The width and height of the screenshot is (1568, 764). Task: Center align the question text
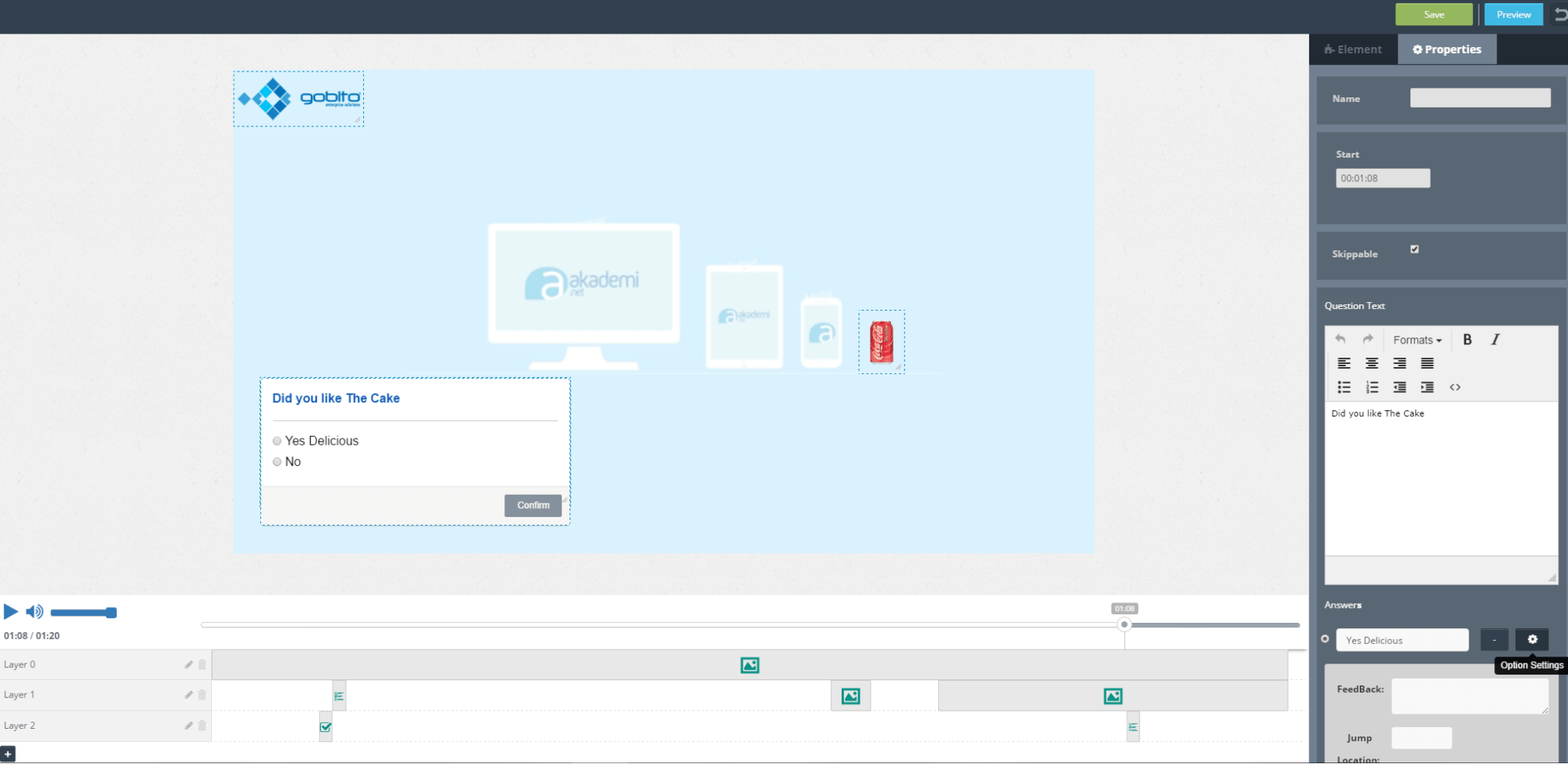[1371, 363]
